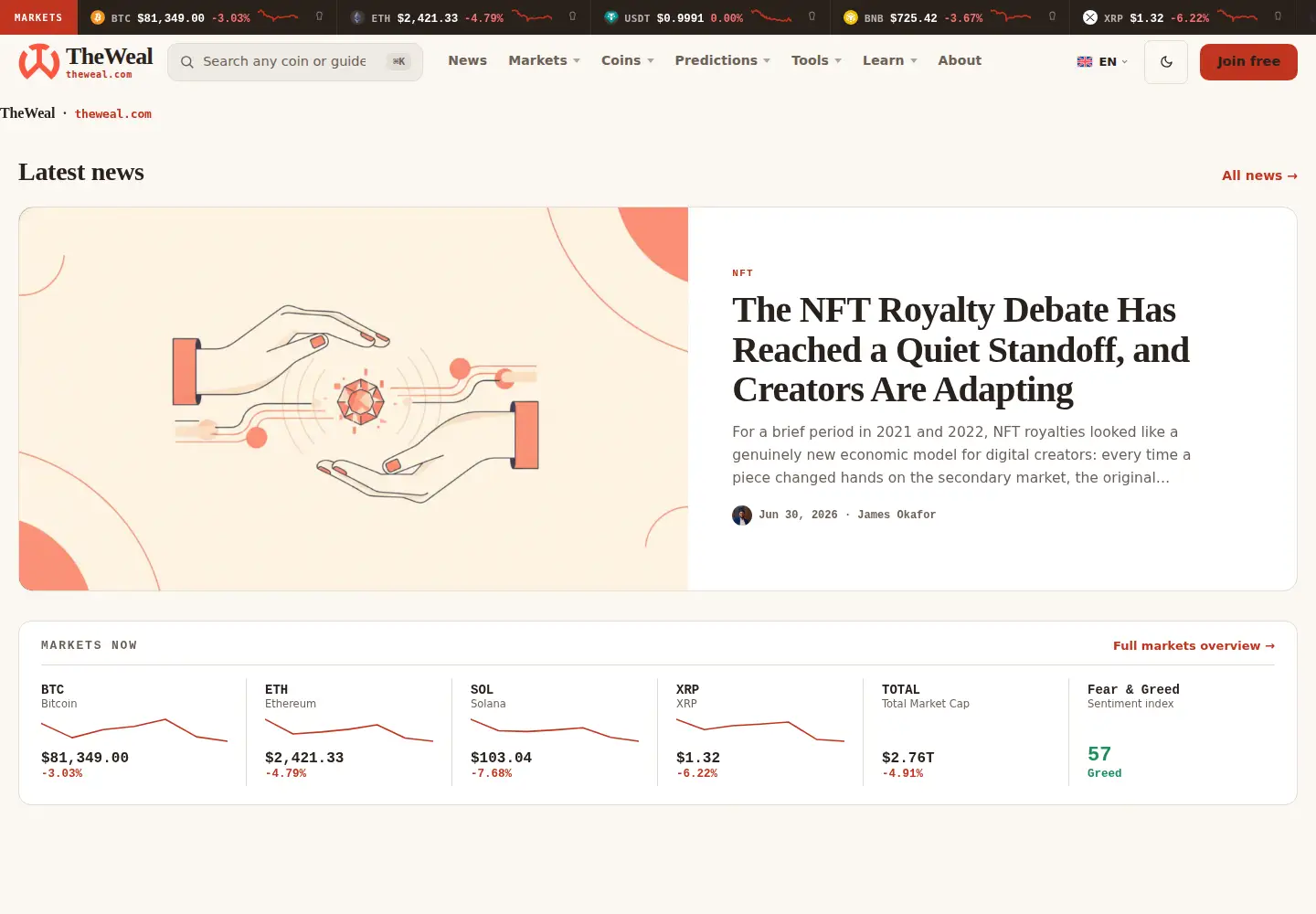Open the EN language selector
Image resolution: width=1316 pixels, height=914 pixels.
point(1103,62)
